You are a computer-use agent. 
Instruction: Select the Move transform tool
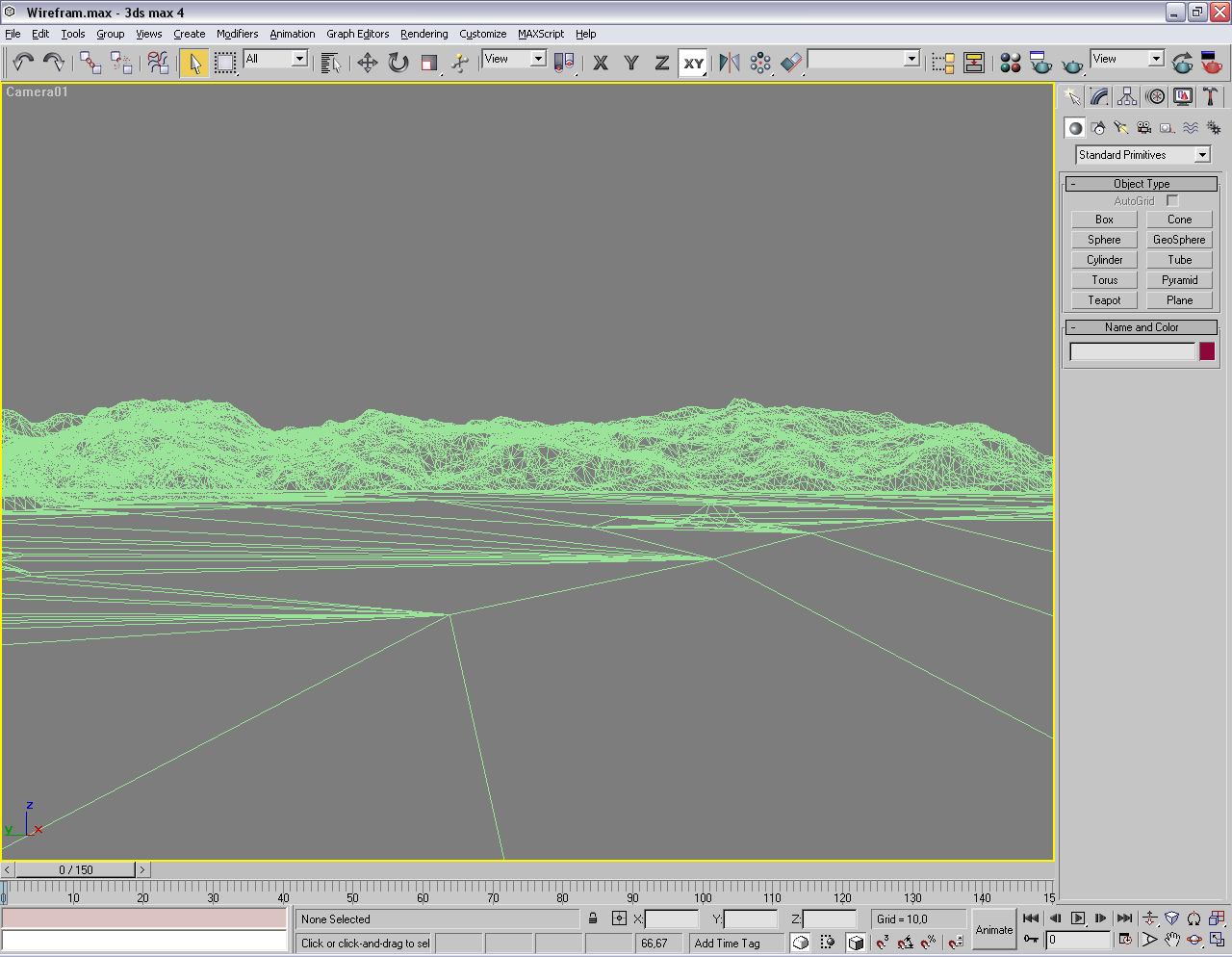point(367,64)
